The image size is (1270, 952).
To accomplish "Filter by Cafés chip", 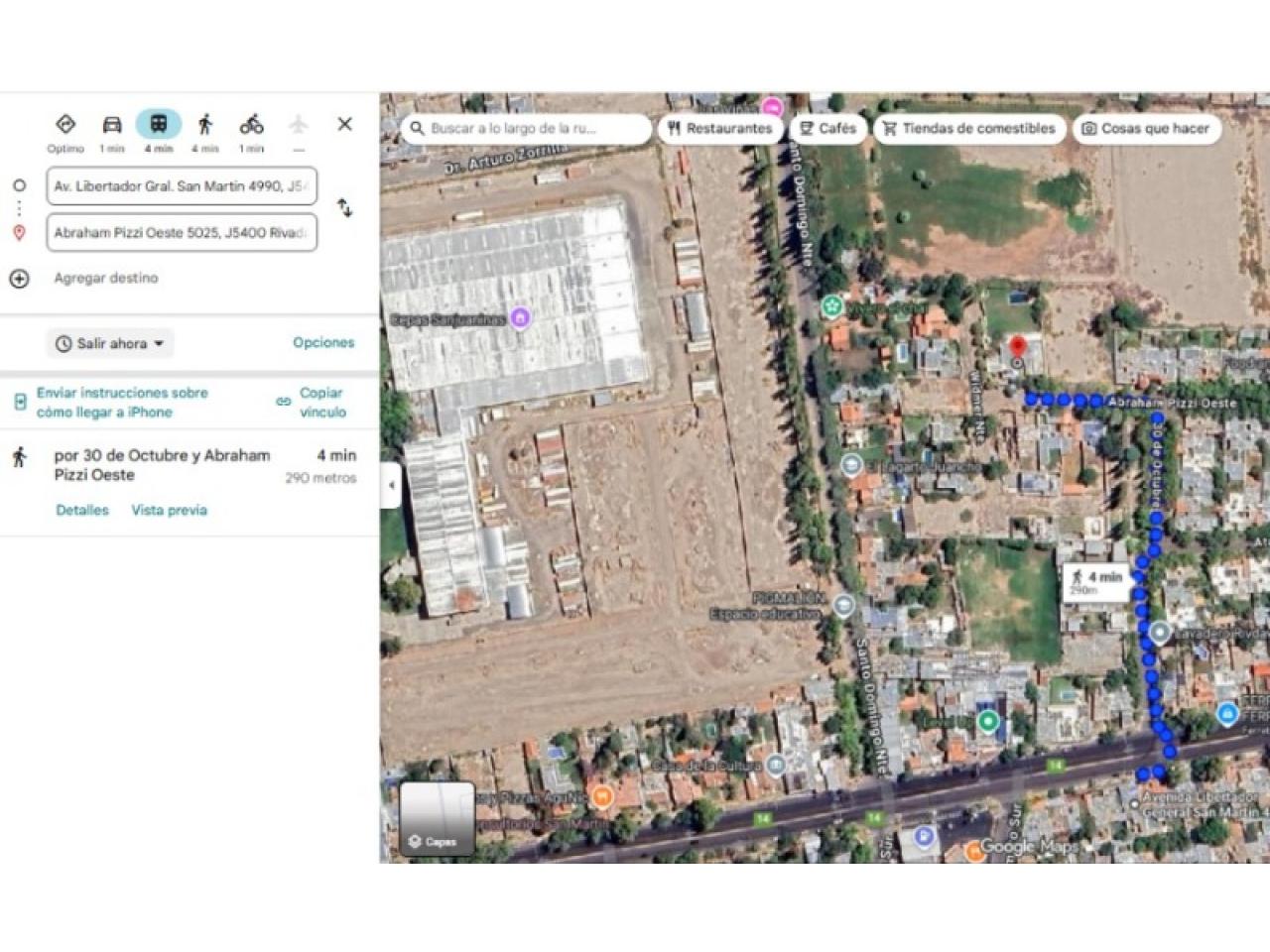I will [827, 129].
